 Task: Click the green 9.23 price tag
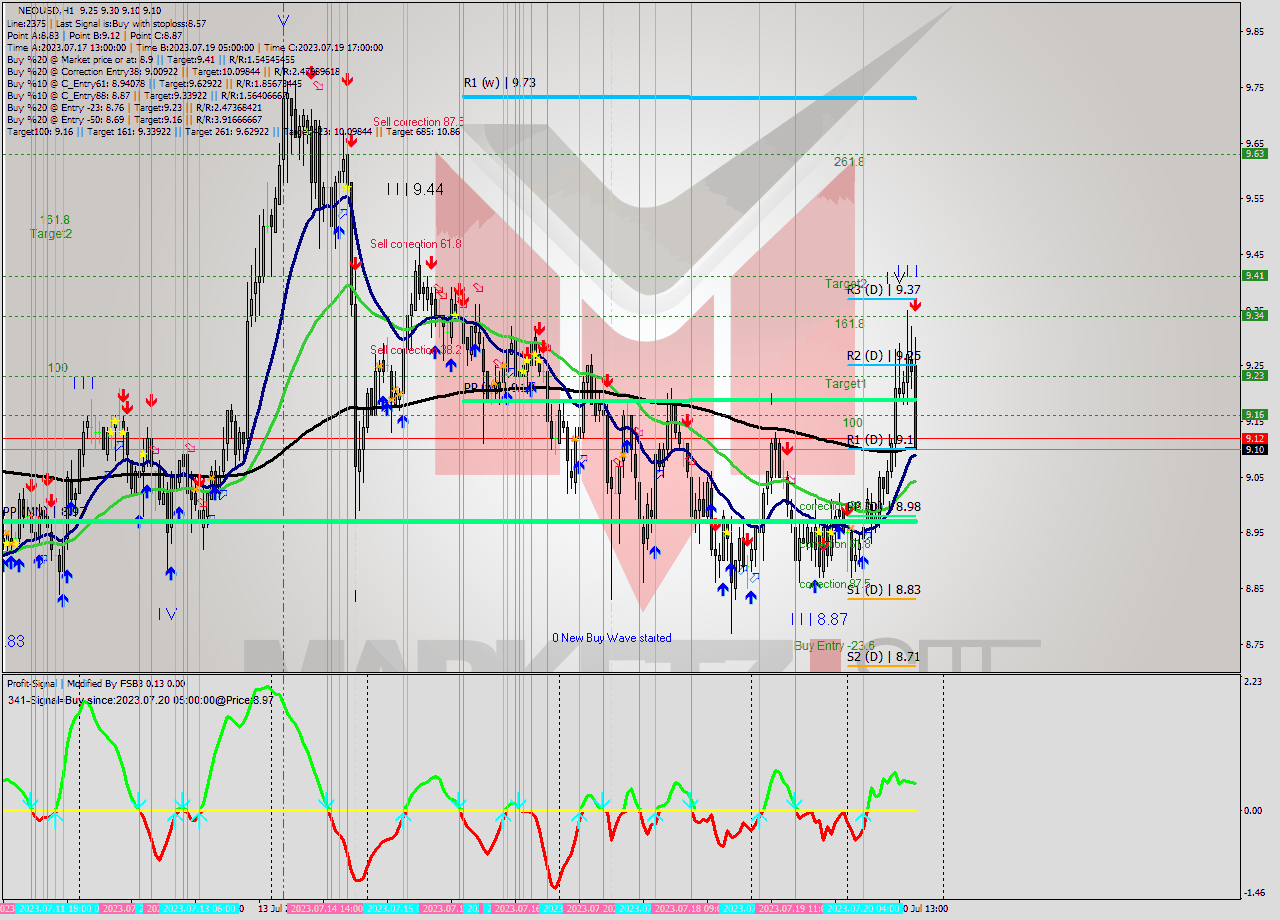click(x=1254, y=375)
